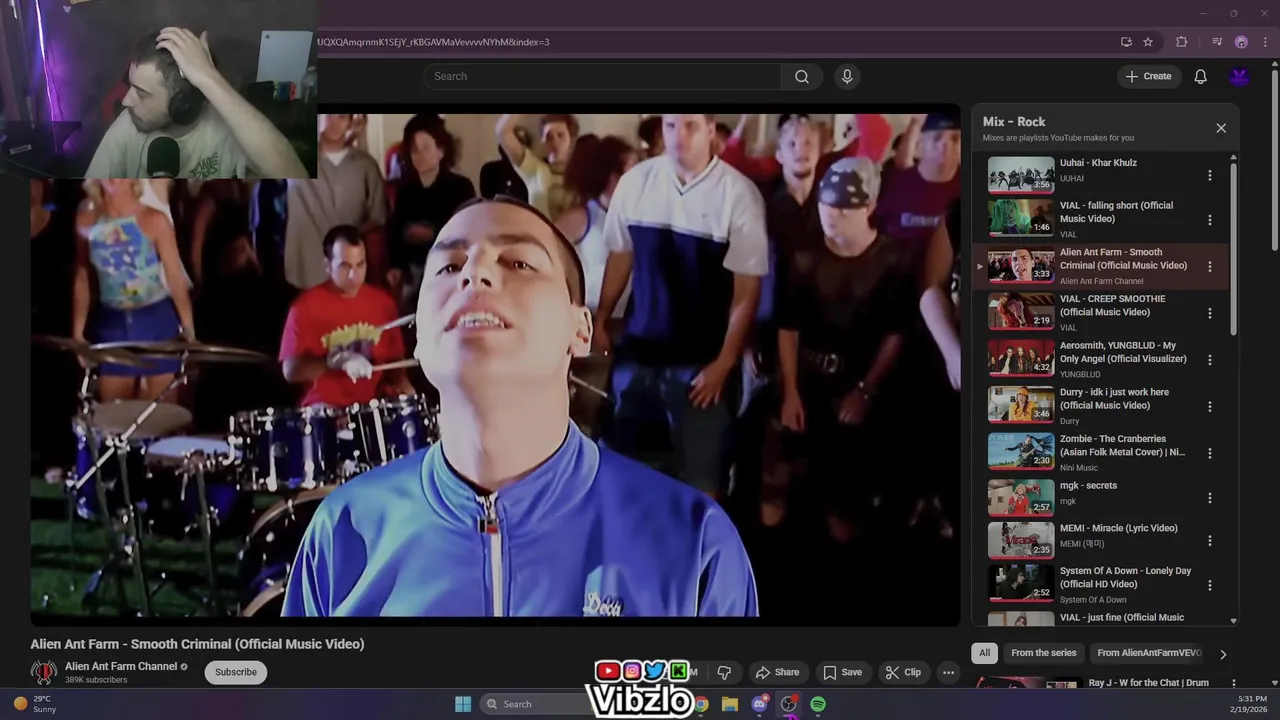
Task: Open options for MEMI - Miracle
Action: click(x=1209, y=541)
